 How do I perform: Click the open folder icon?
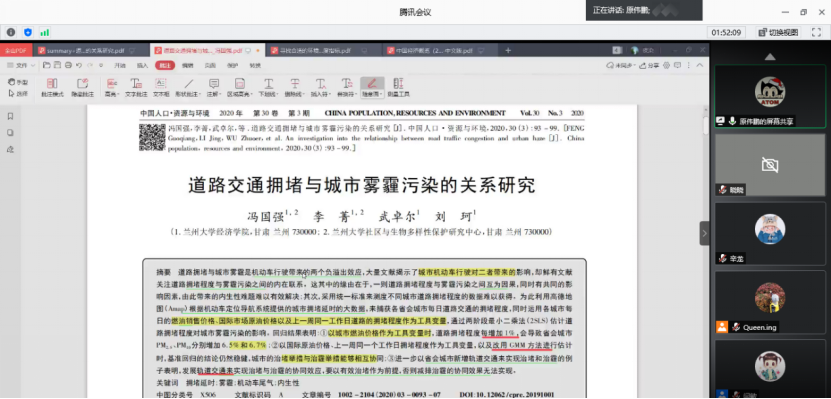pyautogui.click(x=47, y=65)
